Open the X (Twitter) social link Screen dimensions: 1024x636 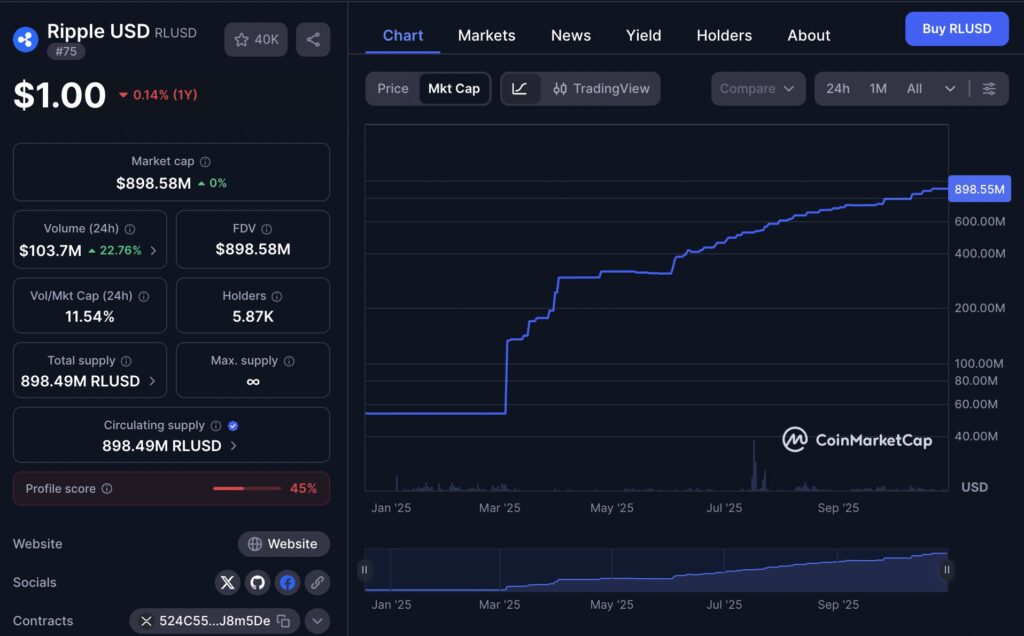(227, 582)
